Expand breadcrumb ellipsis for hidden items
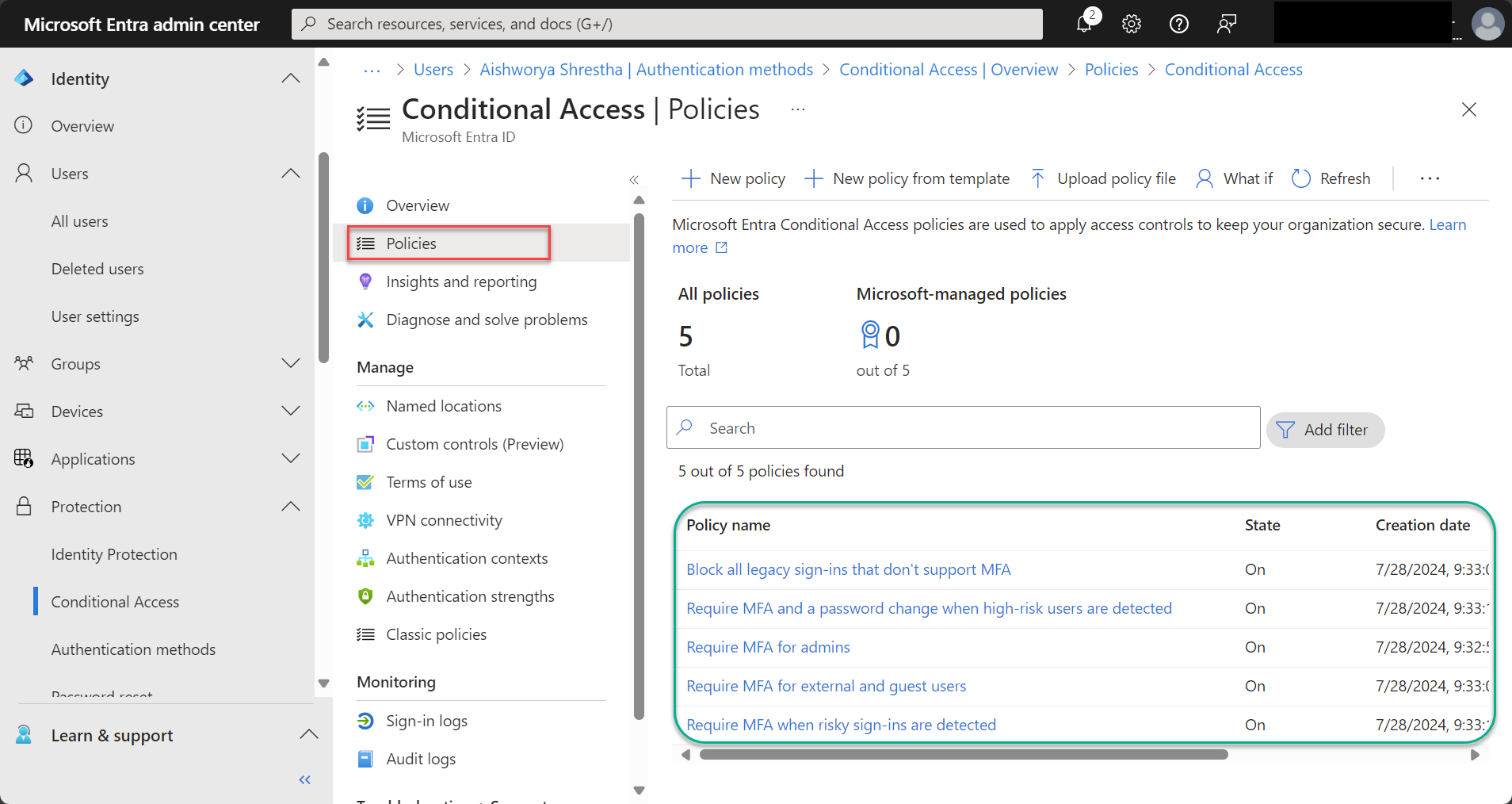 [372, 71]
